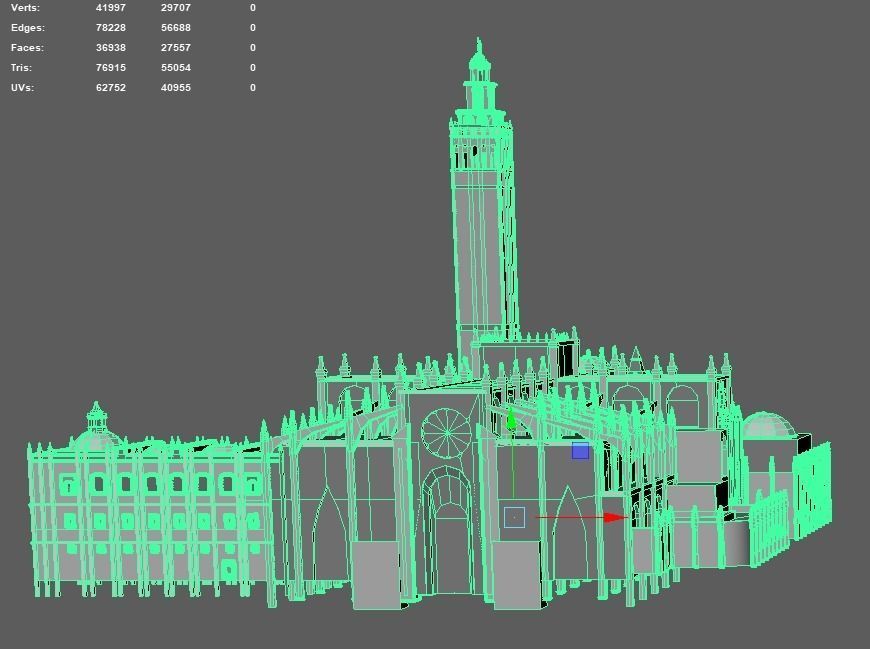Click the Edges value 56688
Image resolution: width=870 pixels, height=649 pixels.
coord(175,28)
